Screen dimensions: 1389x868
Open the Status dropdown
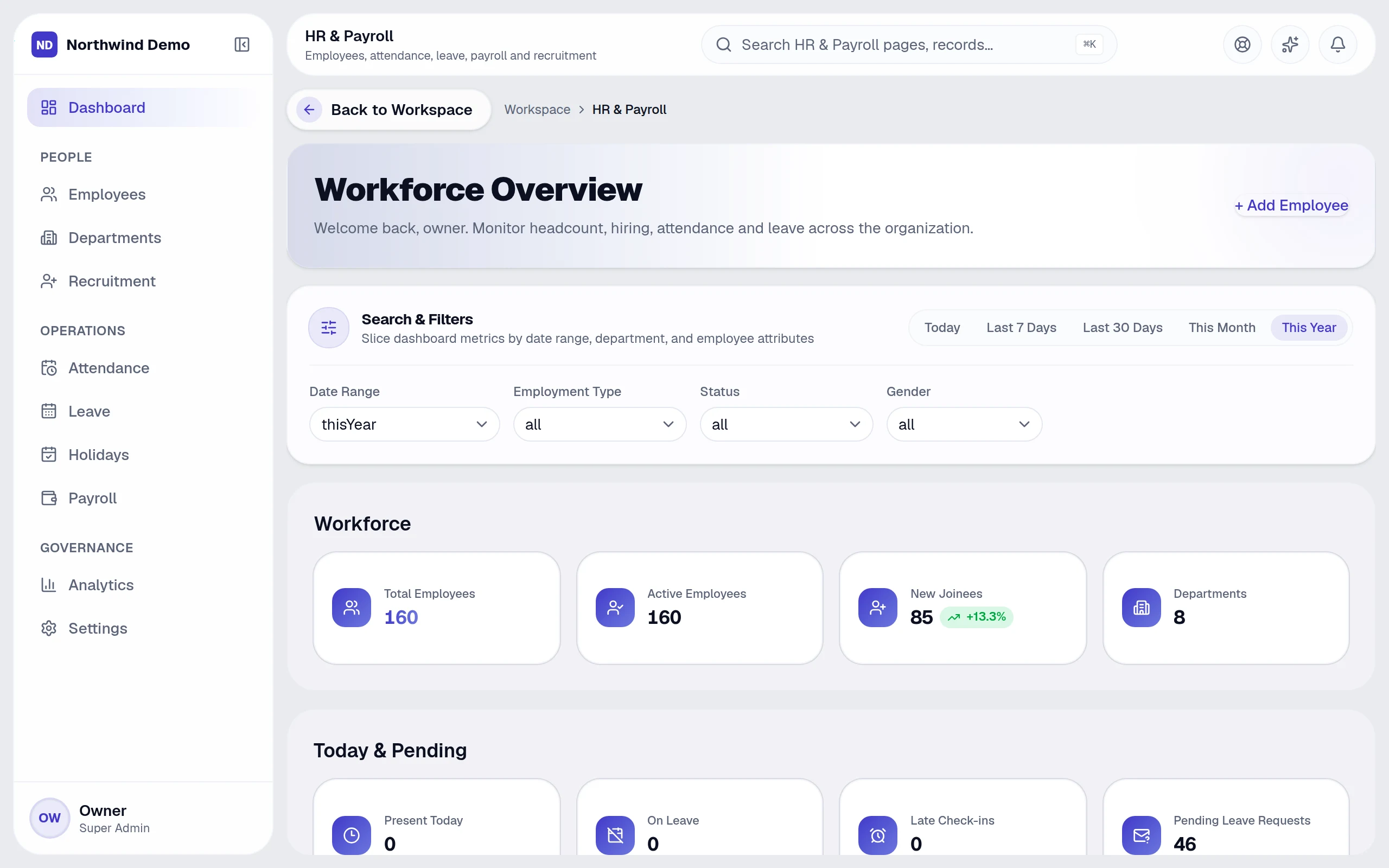point(786,424)
